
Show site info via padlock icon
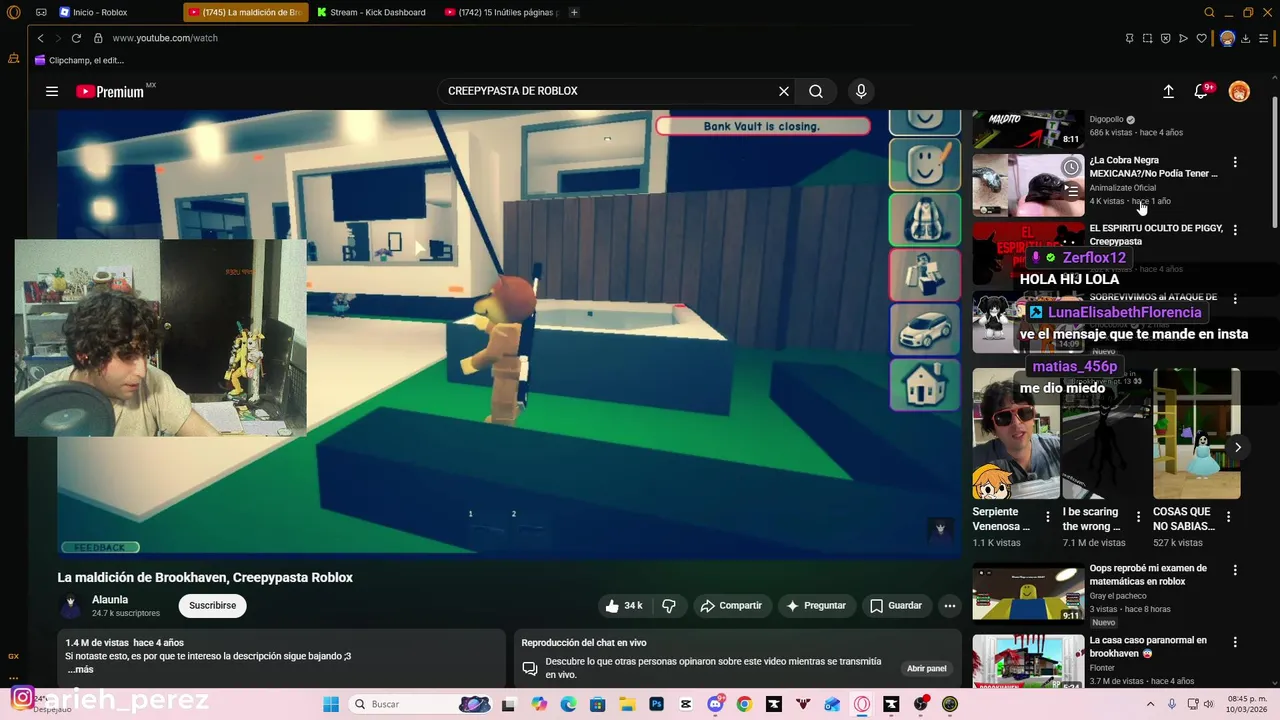[x=98, y=38]
